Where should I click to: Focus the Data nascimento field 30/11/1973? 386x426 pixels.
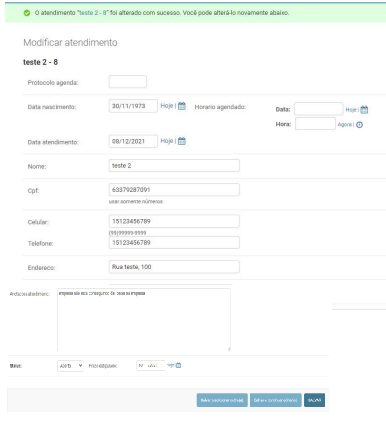(x=133, y=106)
